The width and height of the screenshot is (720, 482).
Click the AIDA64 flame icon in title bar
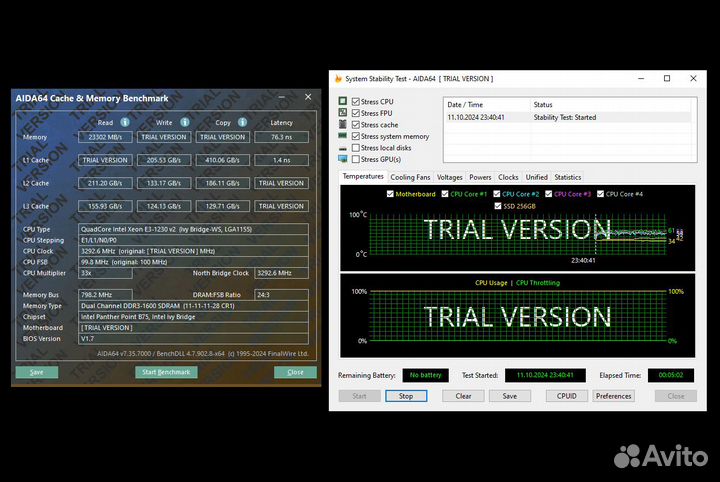coord(337,78)
